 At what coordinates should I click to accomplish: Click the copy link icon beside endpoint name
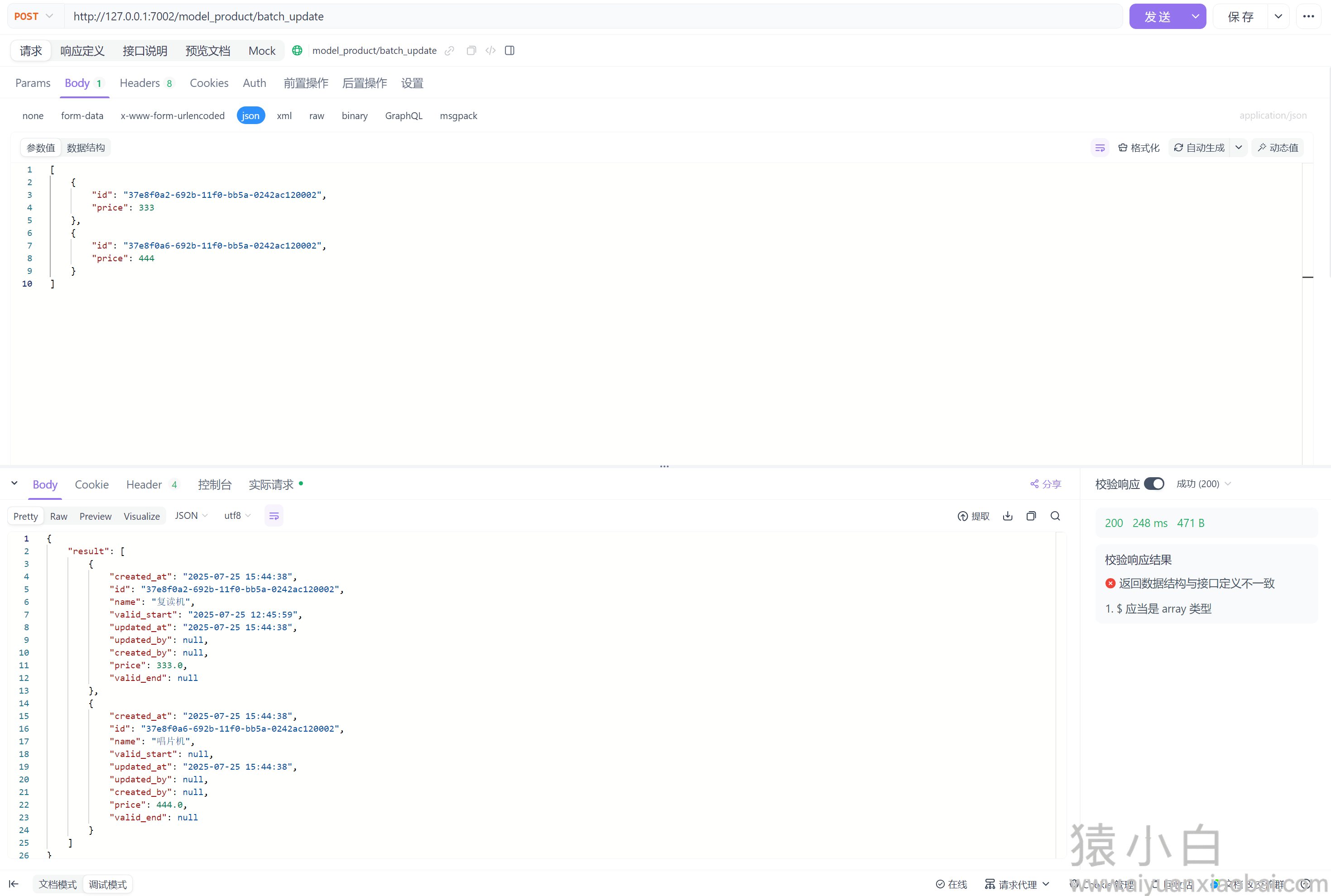tap(450, 51)
